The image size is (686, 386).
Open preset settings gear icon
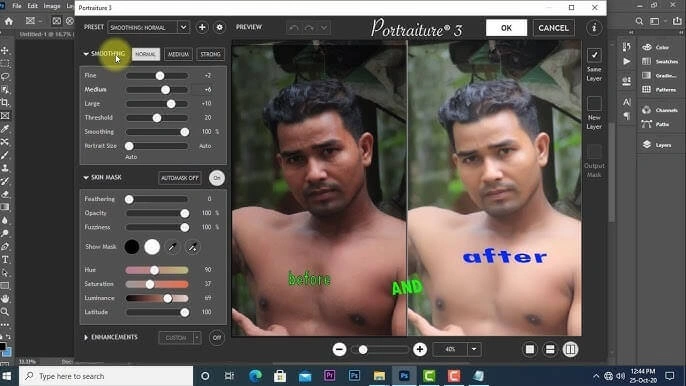point(220,27)
